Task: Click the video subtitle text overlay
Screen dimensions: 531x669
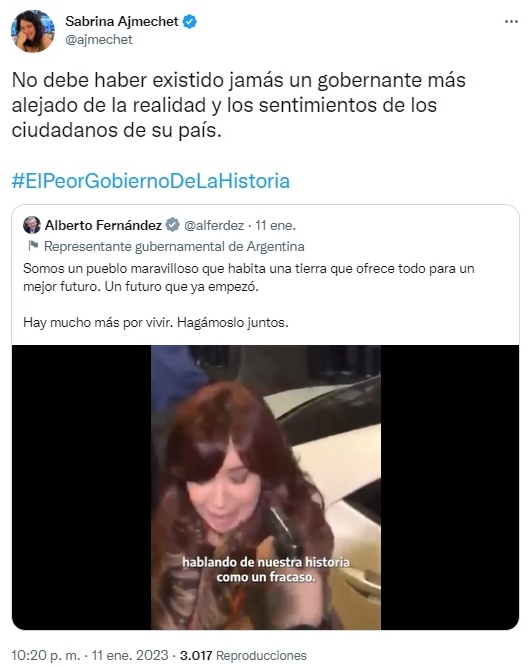Action: (x=266, y=570)
